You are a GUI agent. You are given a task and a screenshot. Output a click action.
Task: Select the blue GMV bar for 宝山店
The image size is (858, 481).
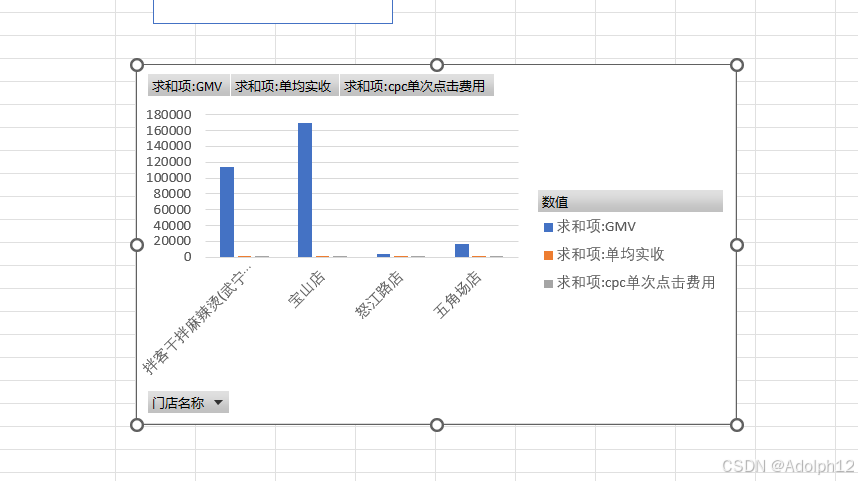[305, 190]
